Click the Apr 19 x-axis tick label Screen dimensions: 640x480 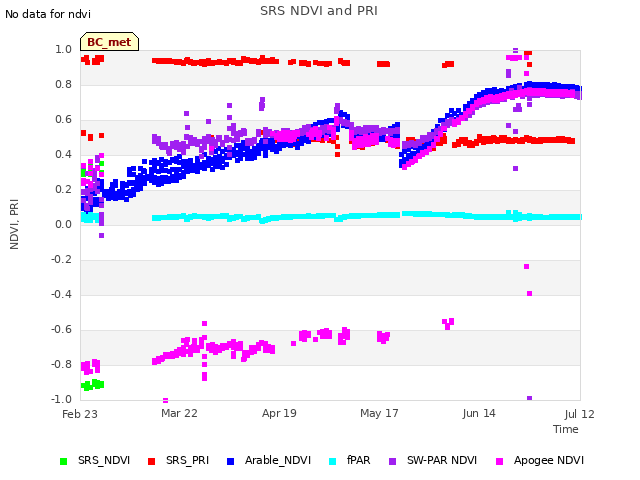279,413
